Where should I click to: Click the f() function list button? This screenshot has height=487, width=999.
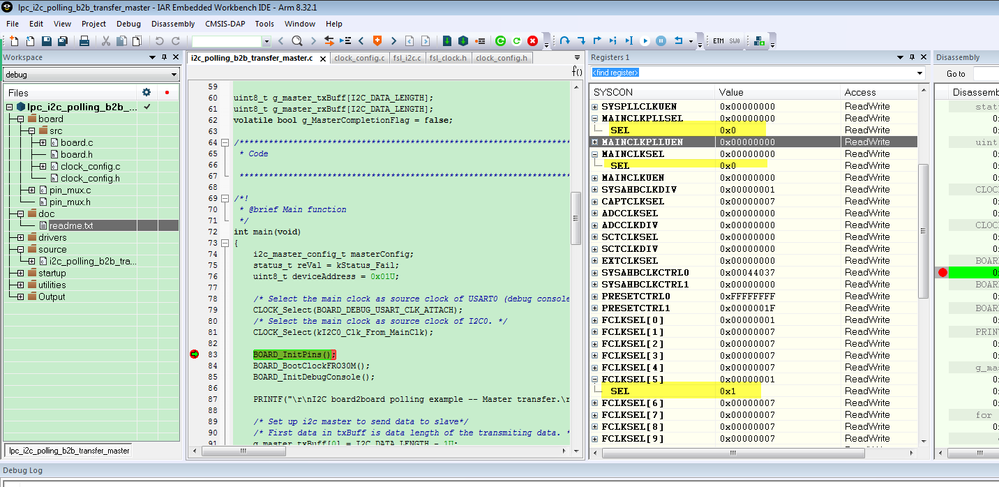tap(577, 71)
